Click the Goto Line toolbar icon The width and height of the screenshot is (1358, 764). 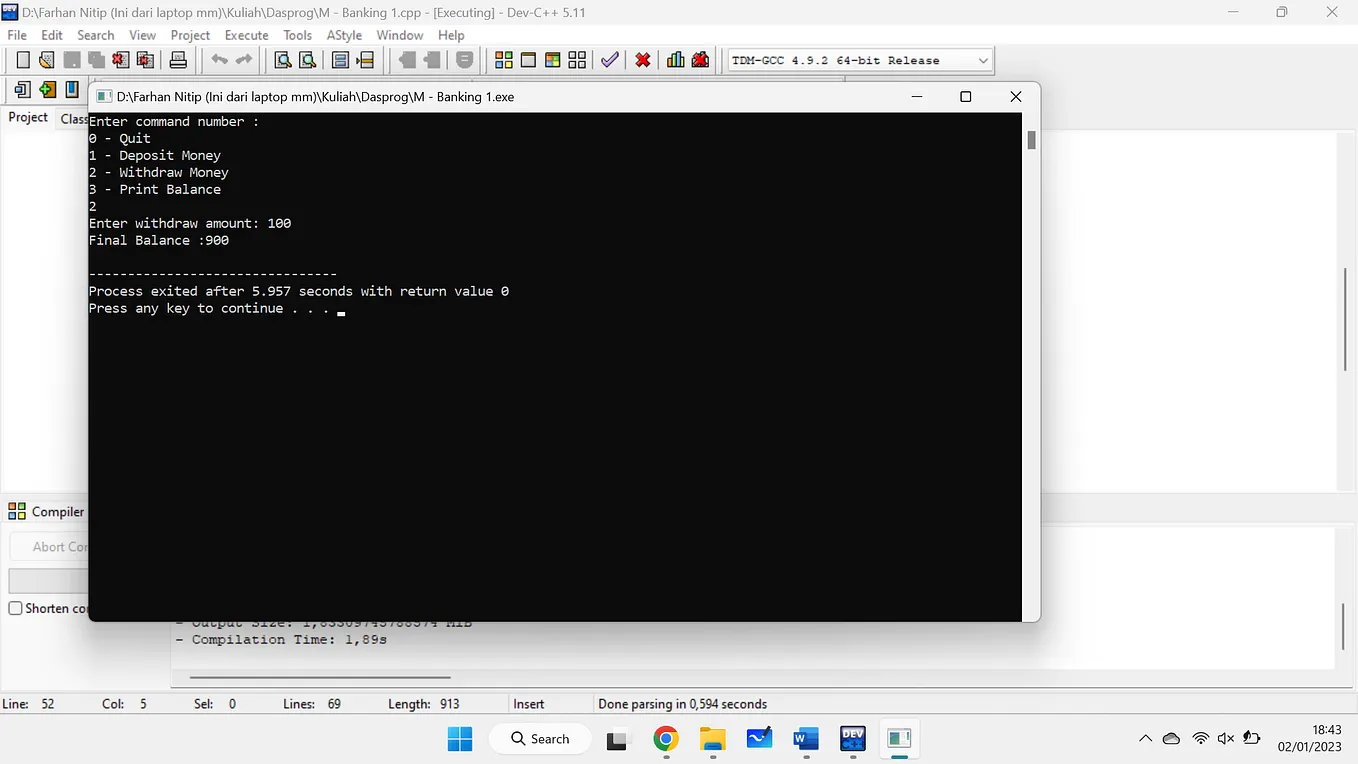pos(365,60)
